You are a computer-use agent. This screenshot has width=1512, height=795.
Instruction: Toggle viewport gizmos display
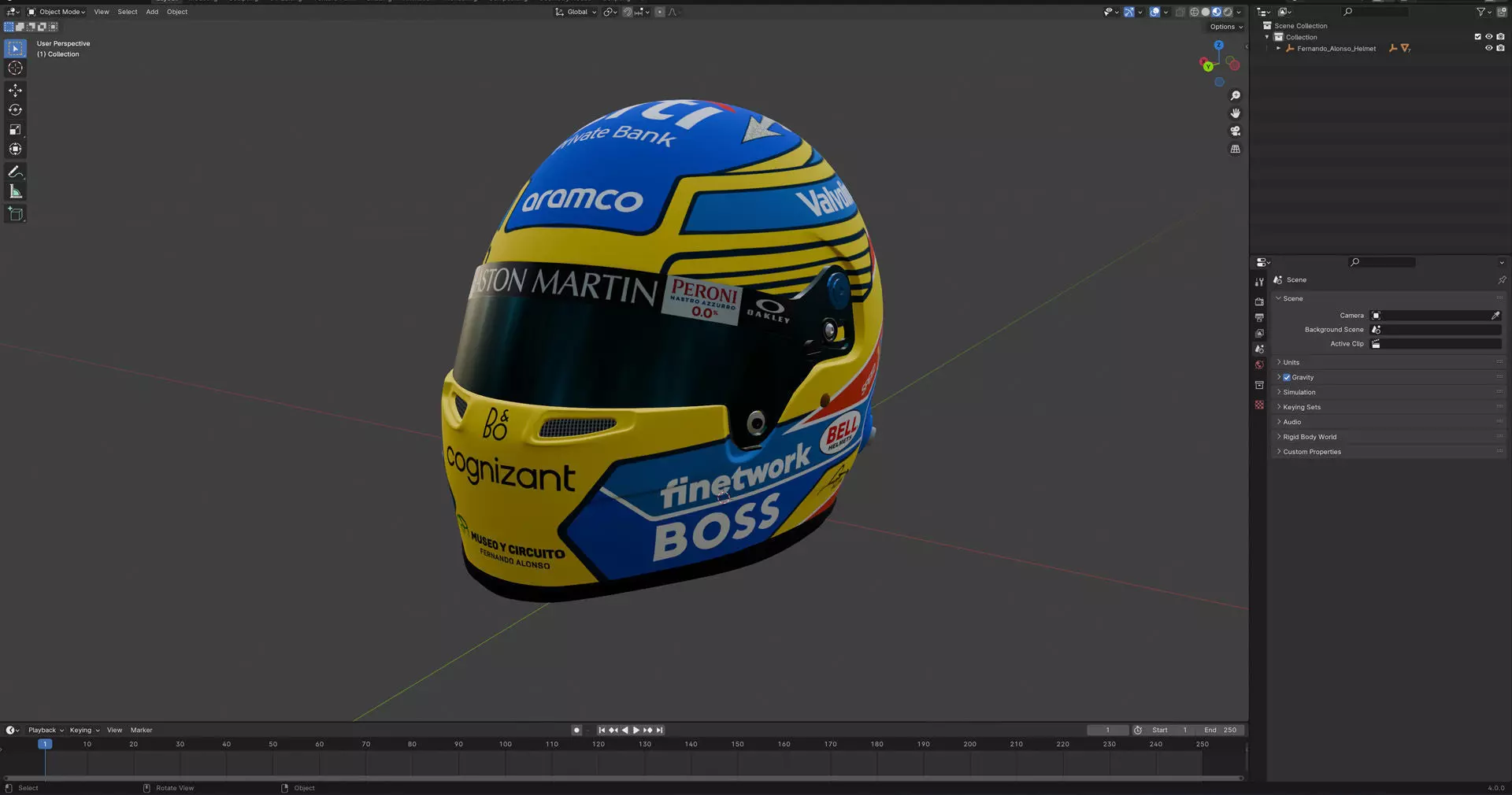pyautogui.click(x=1129, y=12)
